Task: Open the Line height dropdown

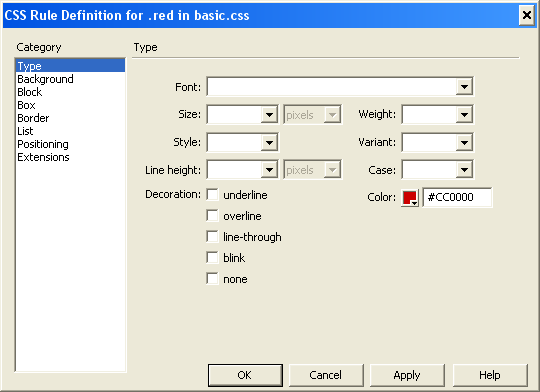Action: [269, 170]
